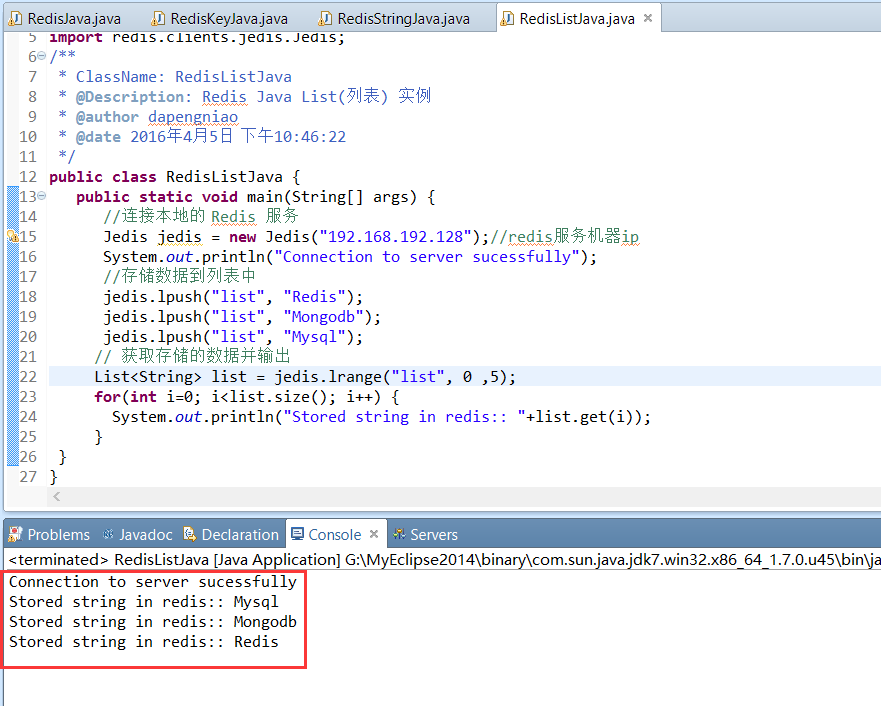The width and height of the screenshot is (881, 706).
Task: Switch to the Servers tab
Action: click(433, 535)
